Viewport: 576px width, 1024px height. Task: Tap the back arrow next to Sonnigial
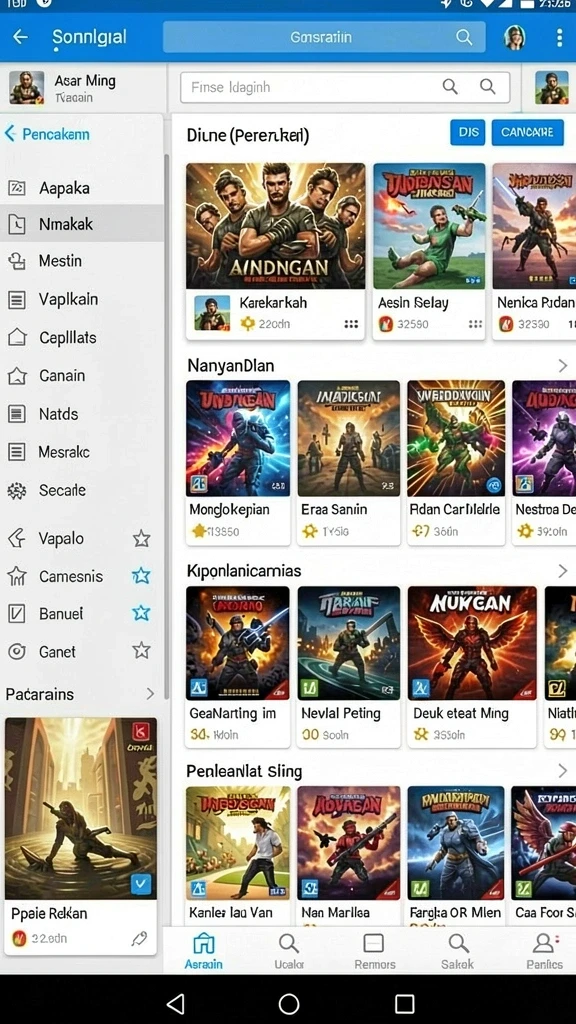21,37
